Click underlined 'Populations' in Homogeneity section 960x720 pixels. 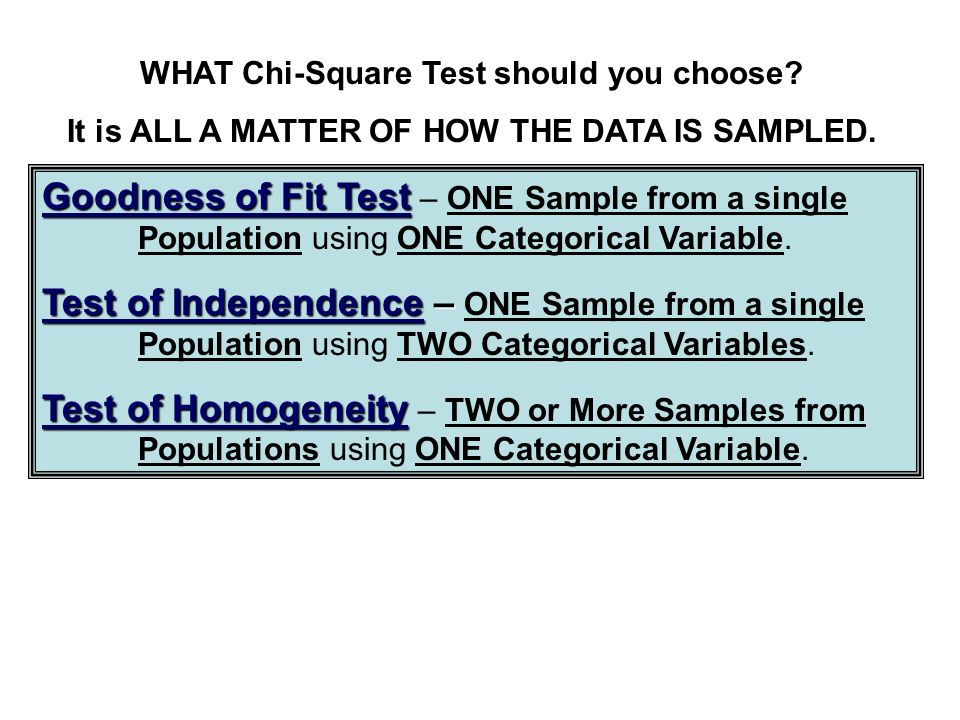[x=228, y=450]
